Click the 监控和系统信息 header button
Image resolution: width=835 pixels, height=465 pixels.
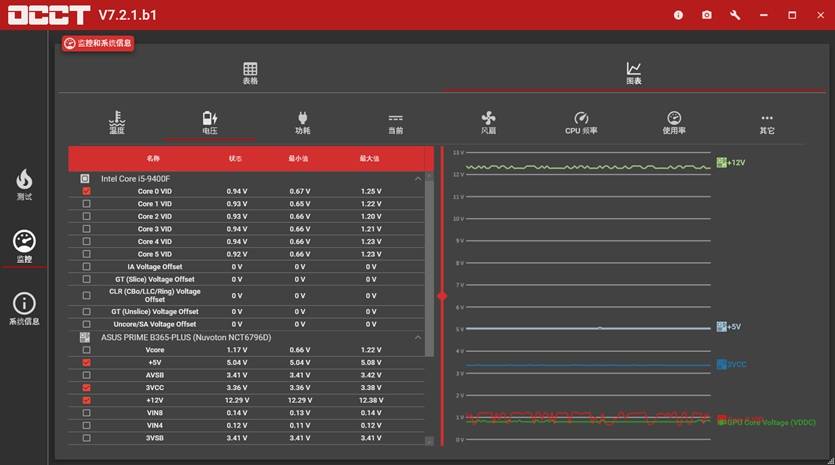pos(98,43)
